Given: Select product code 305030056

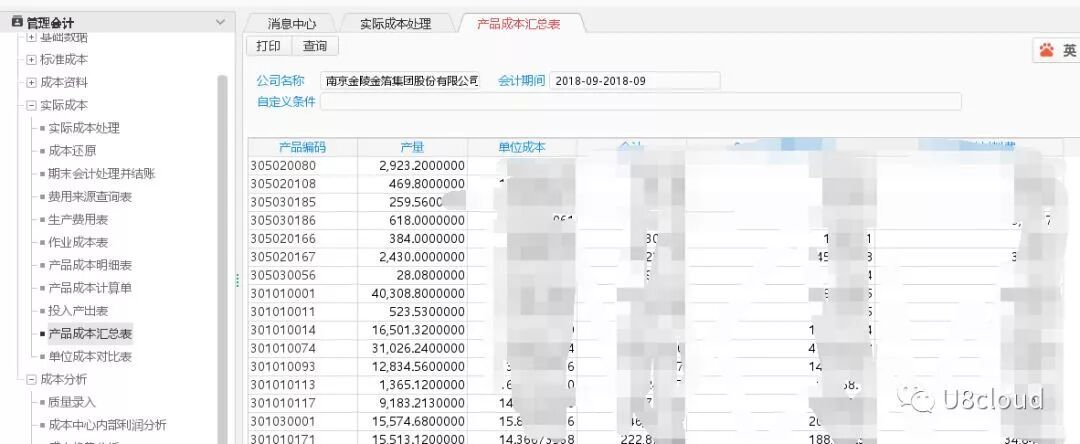Looking at the screenshot, I should tap(282, 275).
